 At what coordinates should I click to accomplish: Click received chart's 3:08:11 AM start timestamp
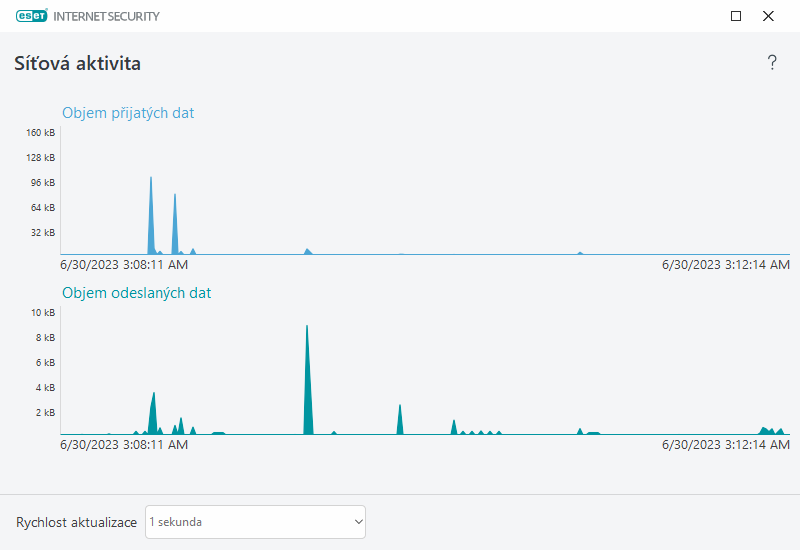tap(124, 265)
